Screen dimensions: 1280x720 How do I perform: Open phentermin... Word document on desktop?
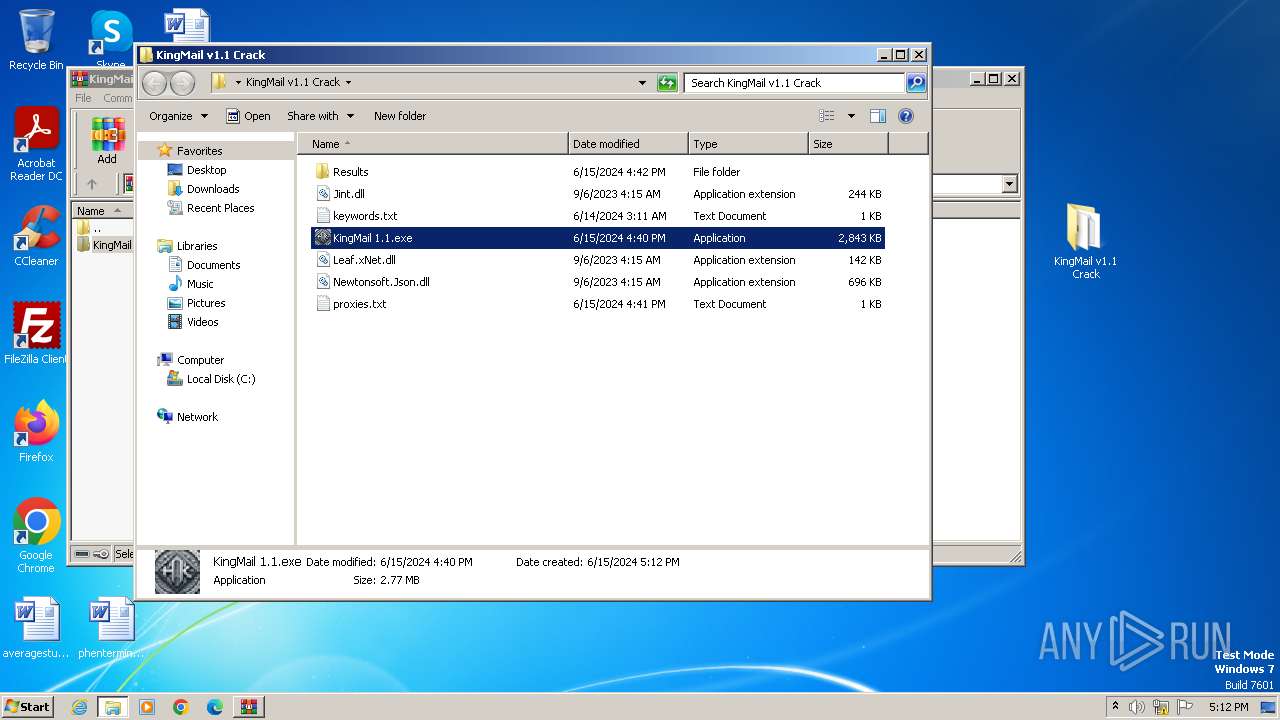click(111, 628)
